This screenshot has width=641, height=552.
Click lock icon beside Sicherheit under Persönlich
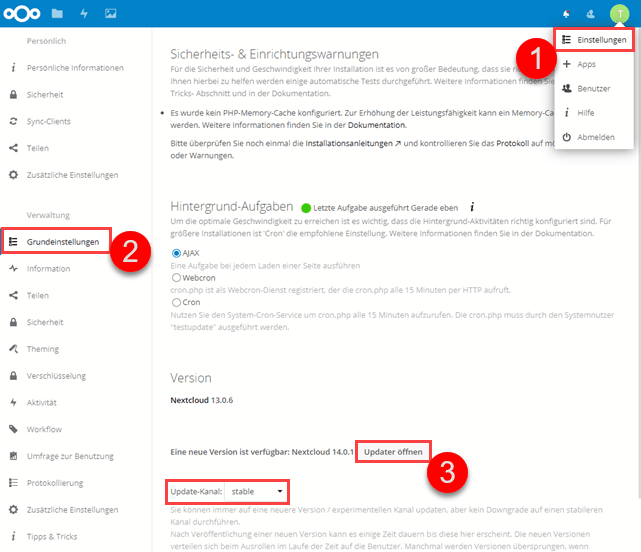click(13, 94)
